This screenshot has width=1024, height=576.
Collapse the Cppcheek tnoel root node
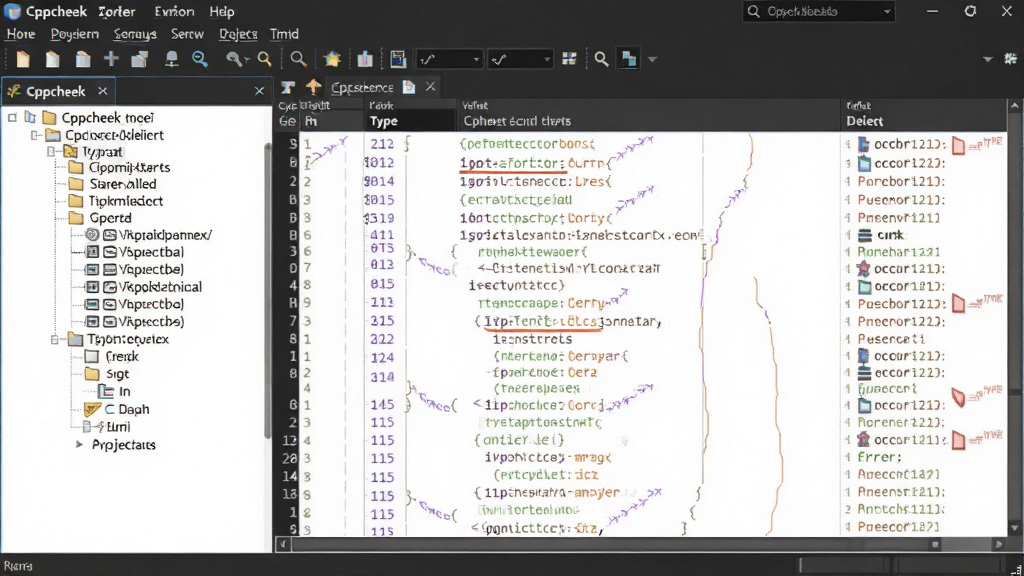pyautogui.click(x=12, y=118)
